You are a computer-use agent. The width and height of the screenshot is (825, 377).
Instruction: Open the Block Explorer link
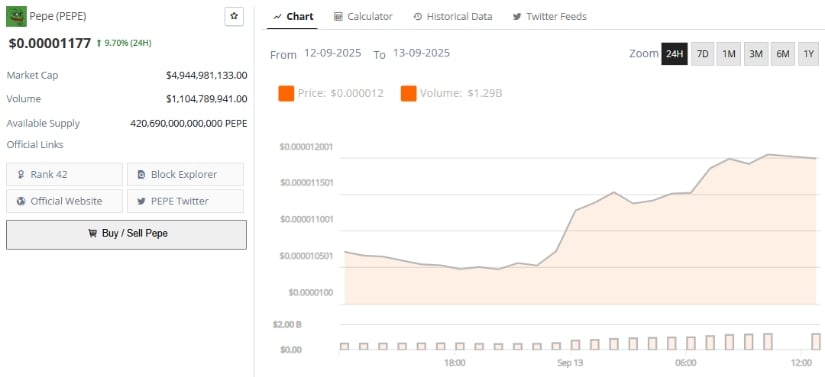click(185, 174)
